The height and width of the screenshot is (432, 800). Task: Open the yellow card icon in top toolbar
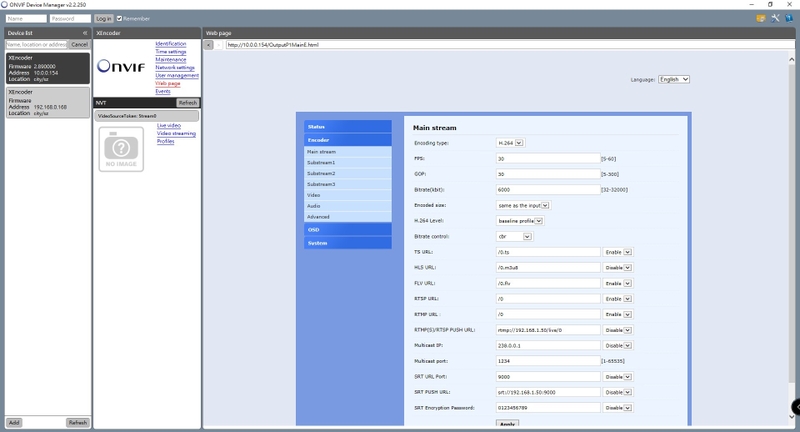click(x=761, y=18)
